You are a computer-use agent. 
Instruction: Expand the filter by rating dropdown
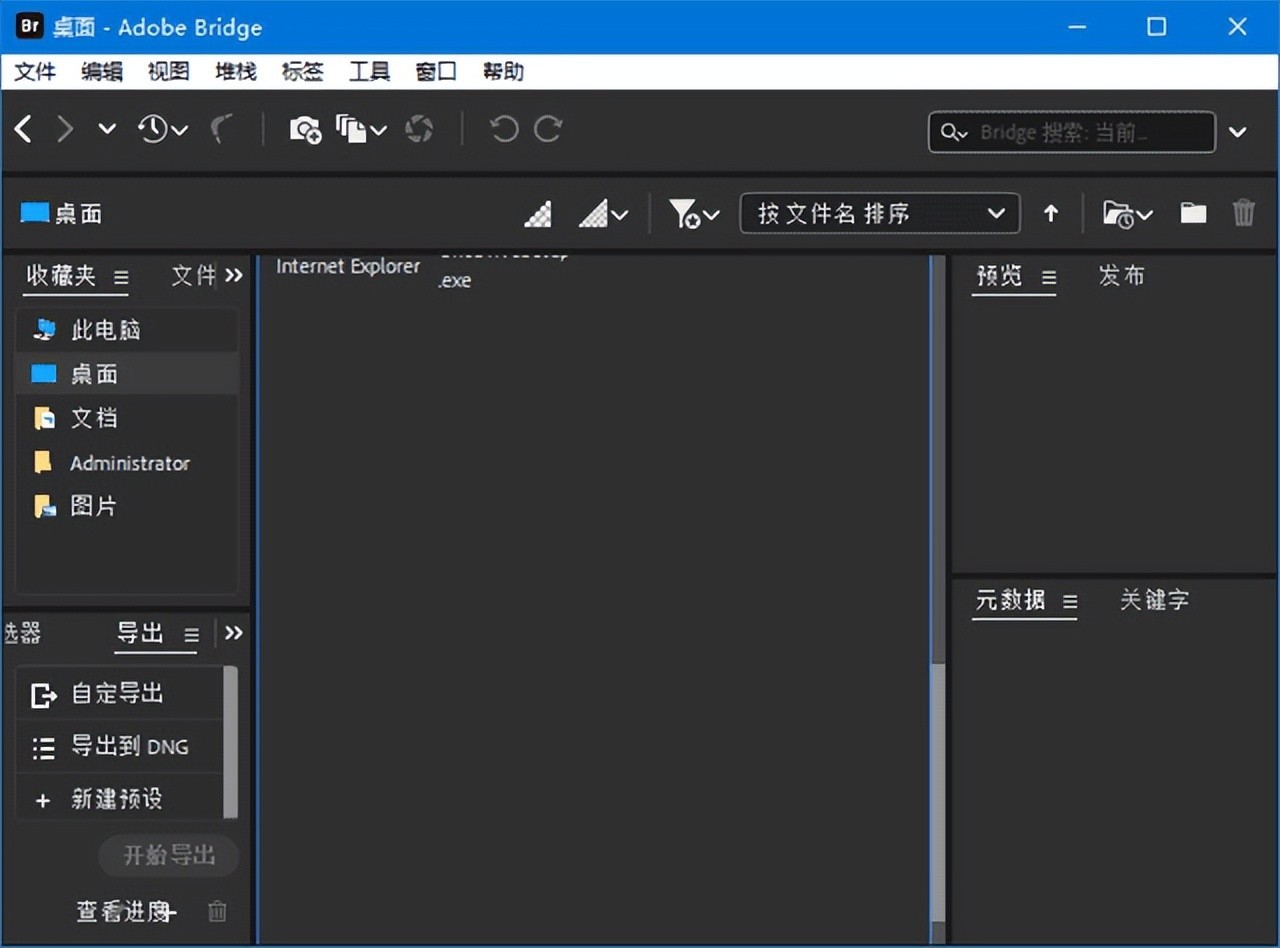click(694, 214)
